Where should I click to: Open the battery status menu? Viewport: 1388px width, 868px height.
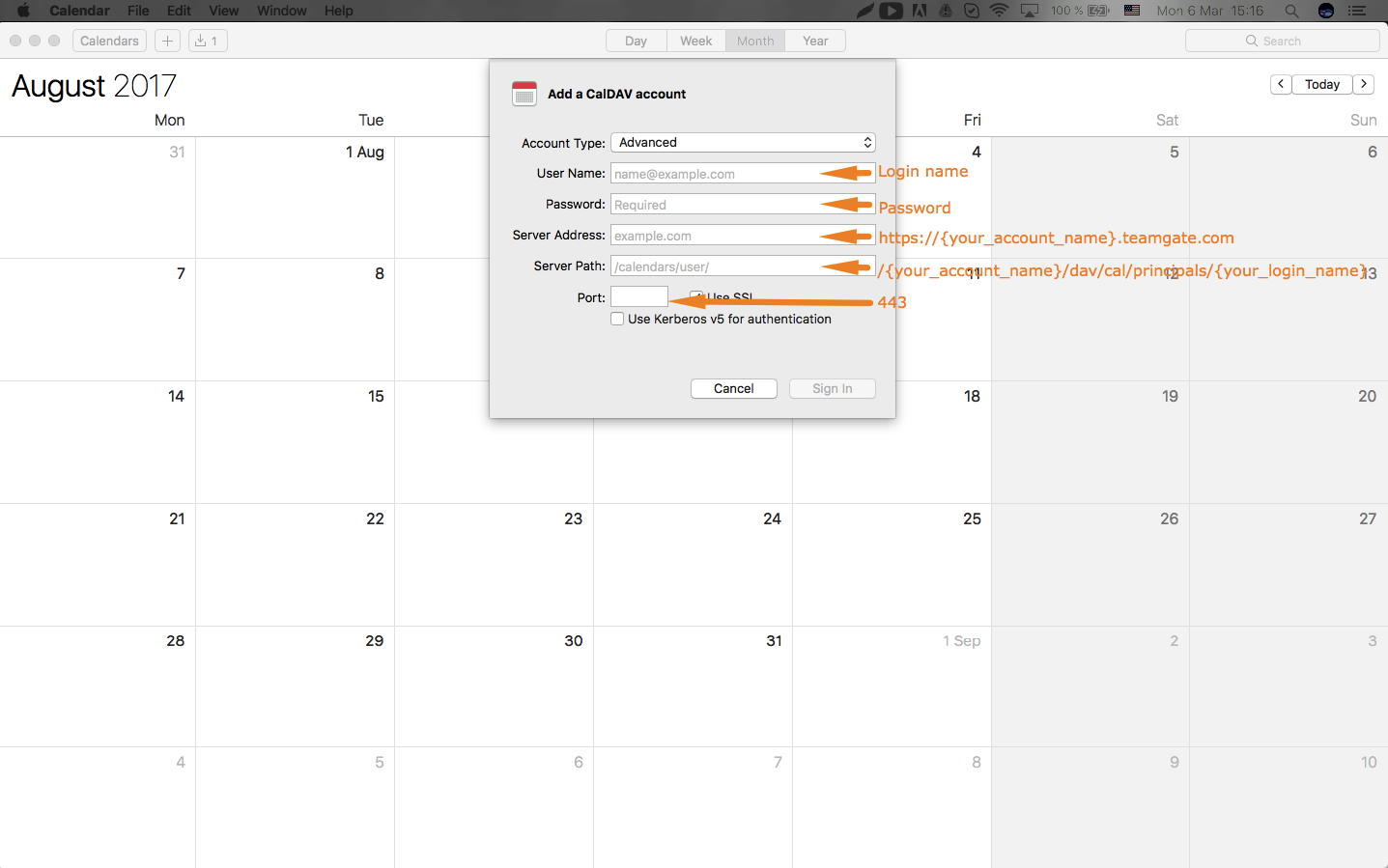coord(1080,11)
